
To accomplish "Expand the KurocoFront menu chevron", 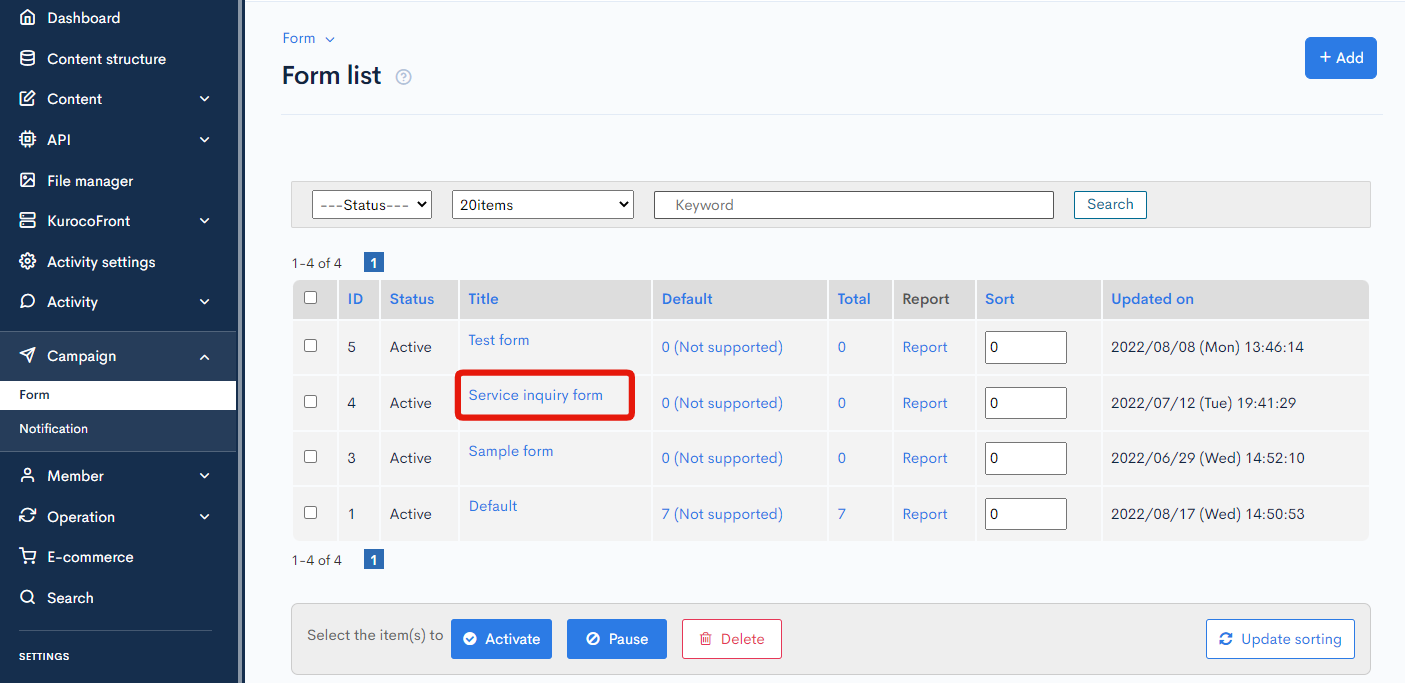I will click(x=205, y=221).
